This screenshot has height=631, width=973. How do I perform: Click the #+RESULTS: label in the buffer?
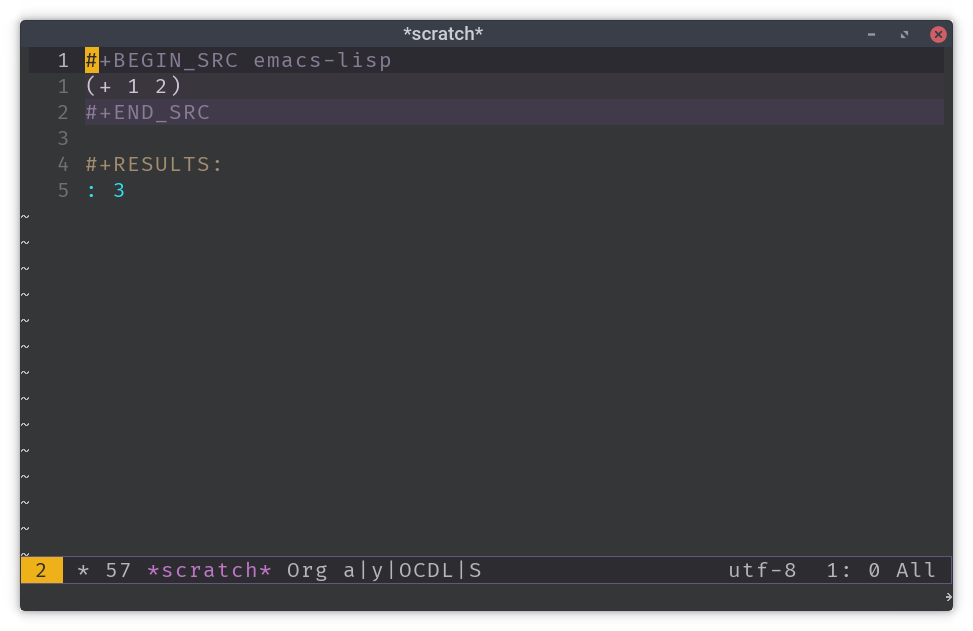coord(154,164)
